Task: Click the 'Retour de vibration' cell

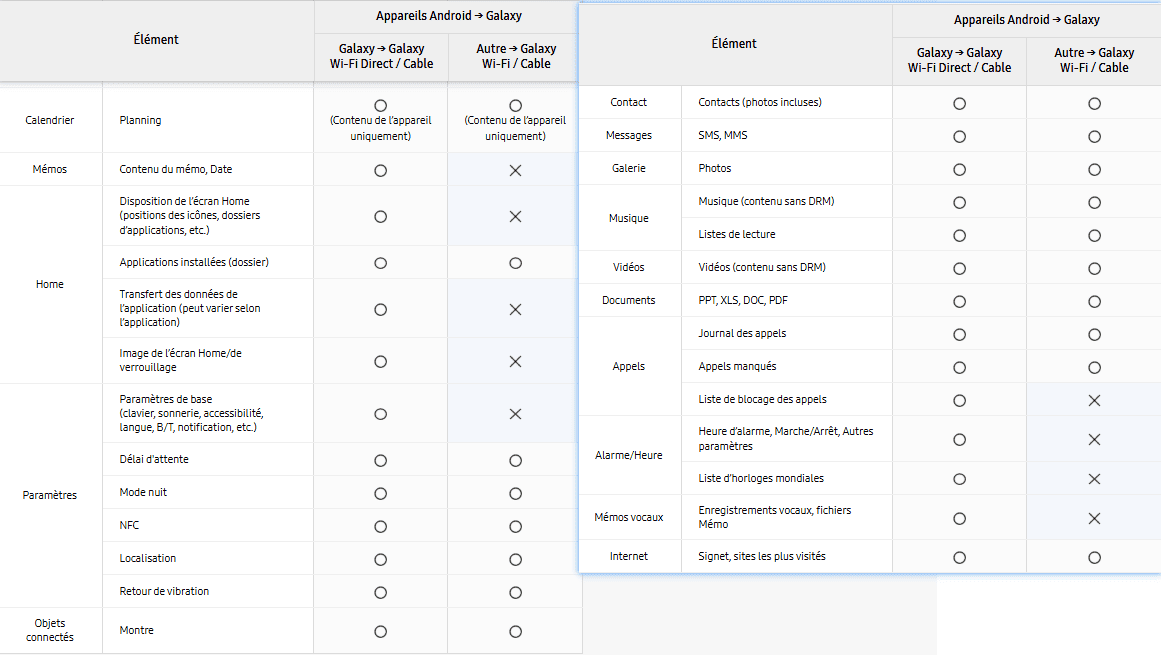Action: [208, 591]
